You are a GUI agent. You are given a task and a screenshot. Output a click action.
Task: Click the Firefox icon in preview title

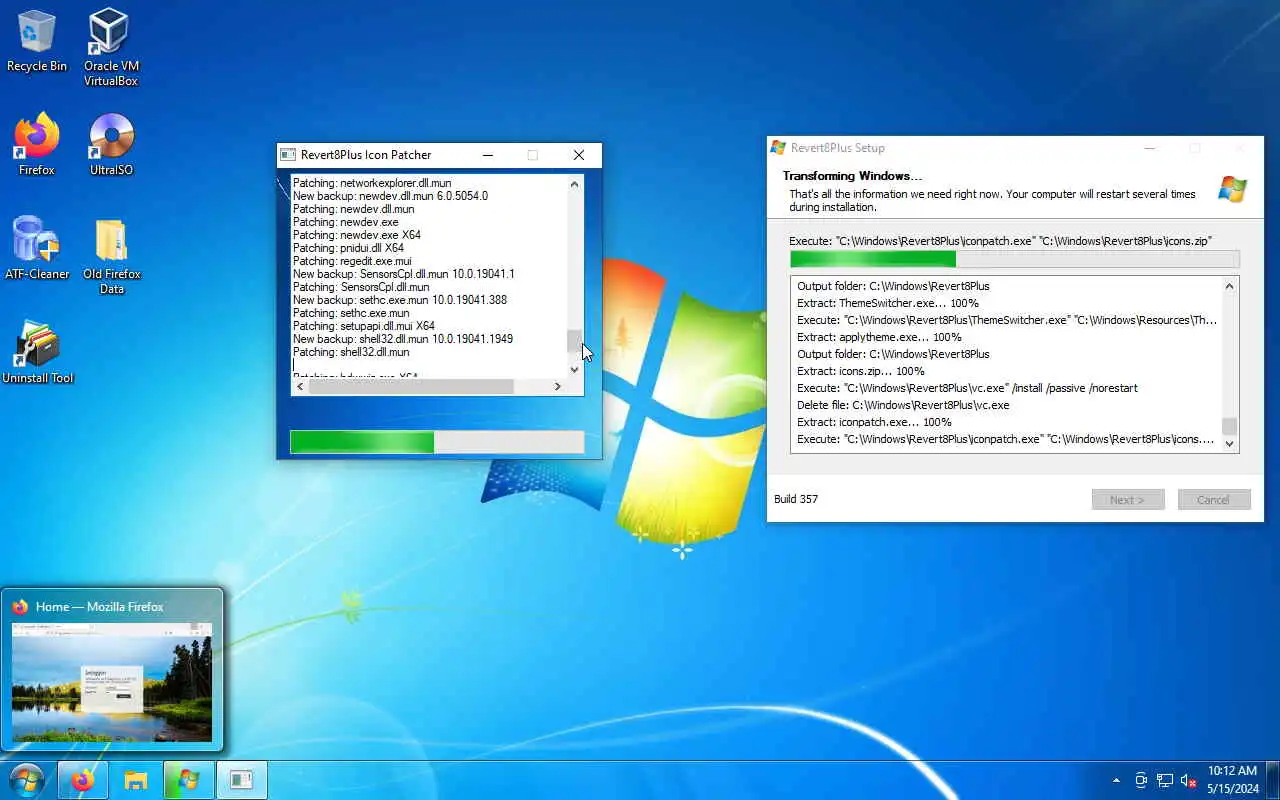coord(20,606)
